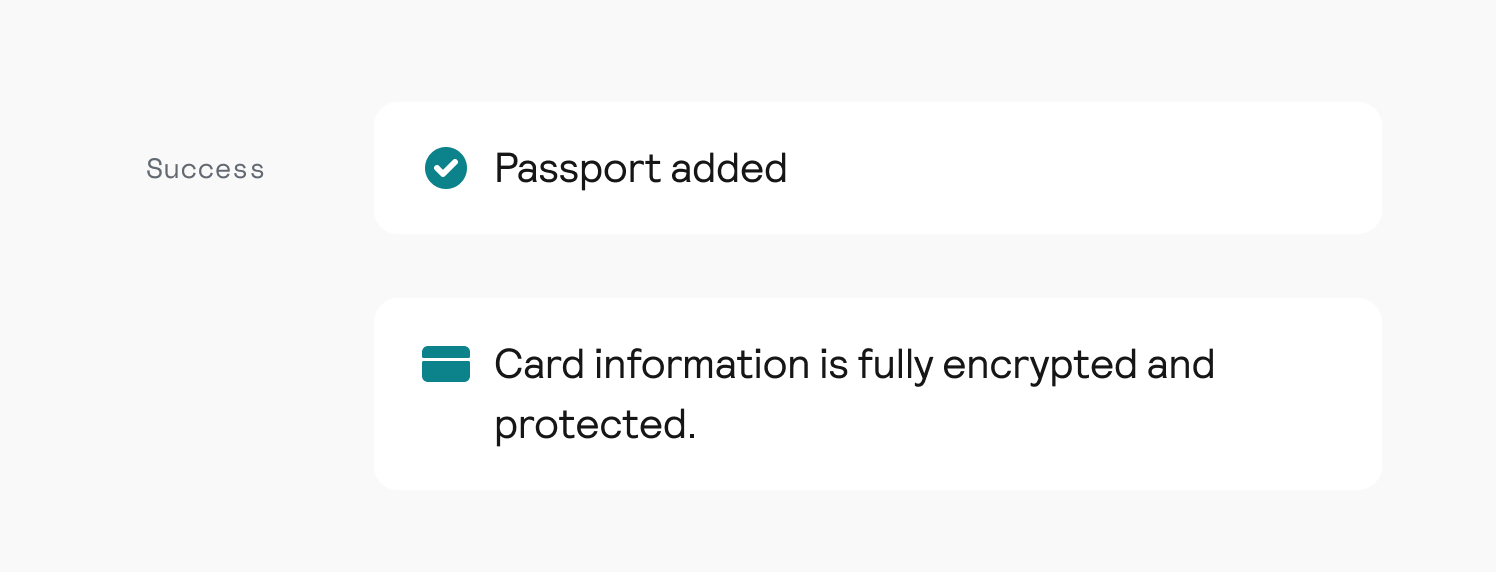
Task: Click the word "added" in the toast
Action: point(728,168)
